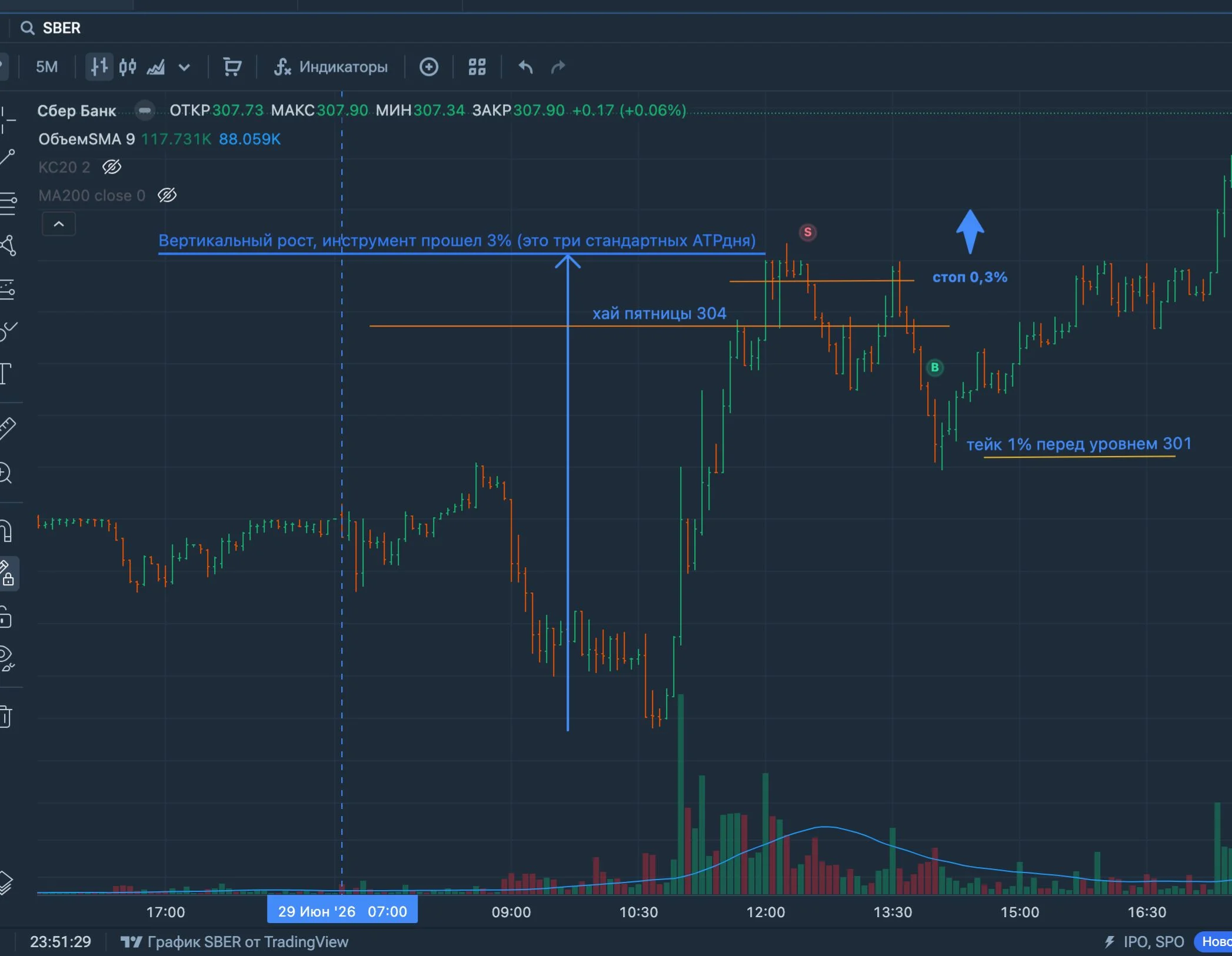Select the brush drawing tool
The height and width of the screenshot is (956, 1232).
point(7,331)
